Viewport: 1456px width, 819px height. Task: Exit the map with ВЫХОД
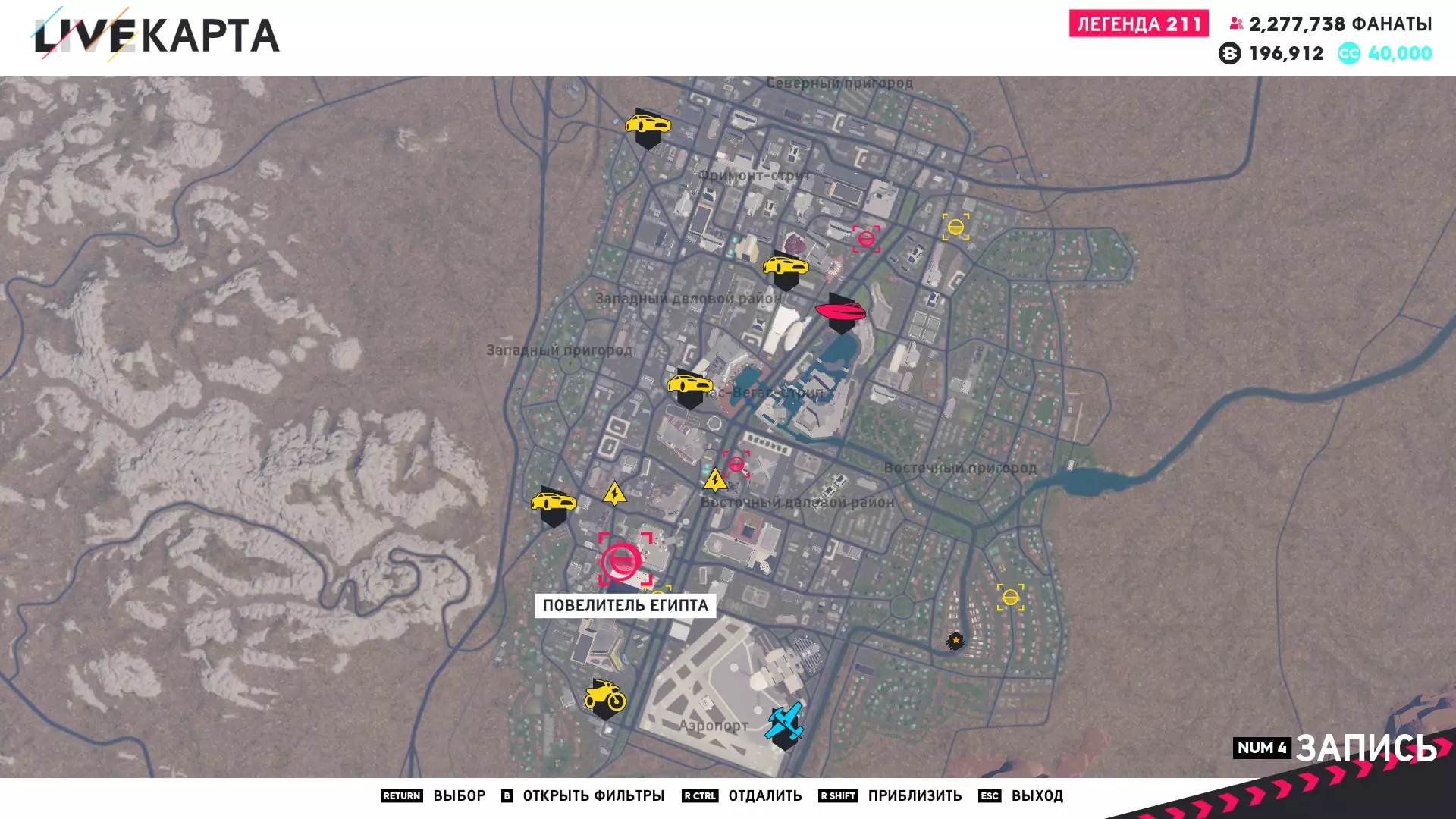point(1036,795)
